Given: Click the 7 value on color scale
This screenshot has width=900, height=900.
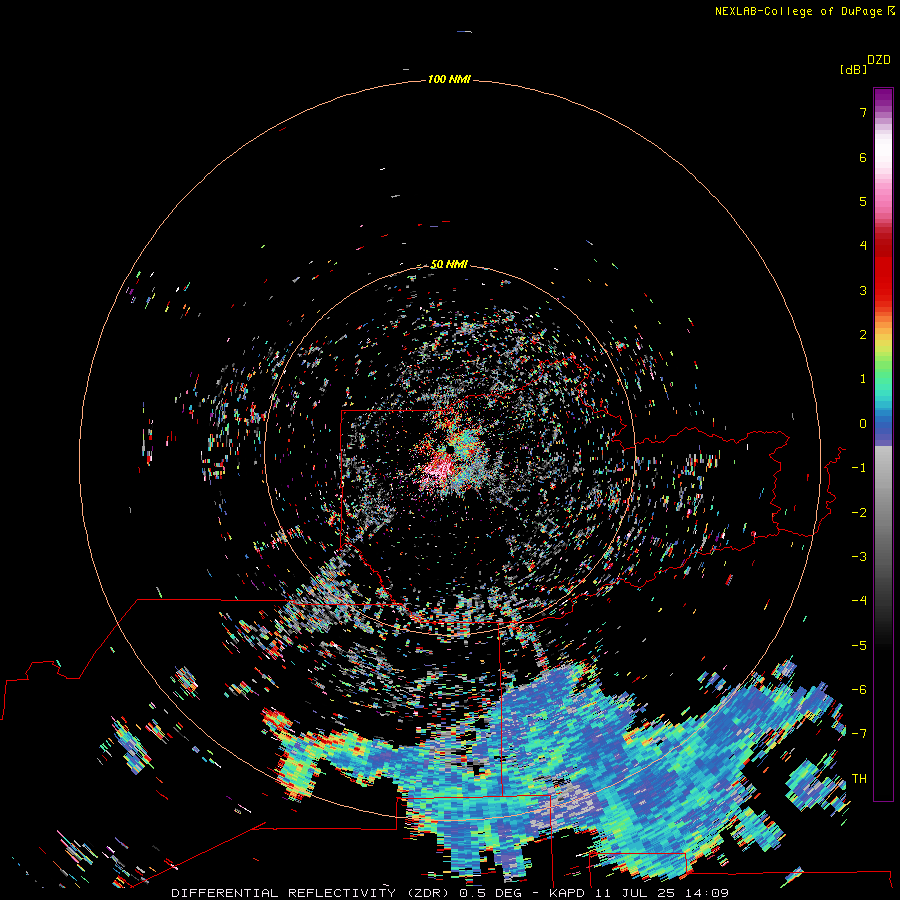Looking at the screenshot, I should click(863, 112).
